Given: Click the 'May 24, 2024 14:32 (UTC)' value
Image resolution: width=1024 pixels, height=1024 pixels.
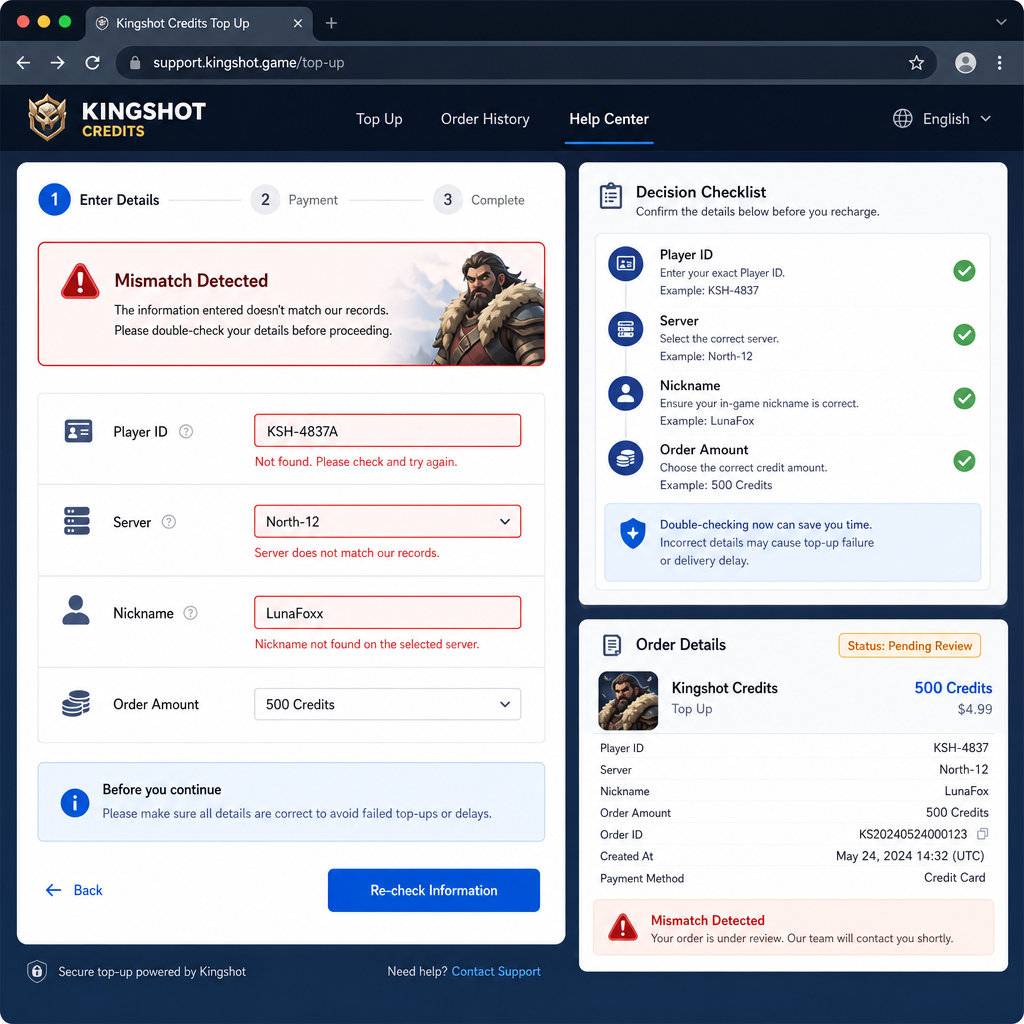Looking at the screenshot, I should click(910, 856).
